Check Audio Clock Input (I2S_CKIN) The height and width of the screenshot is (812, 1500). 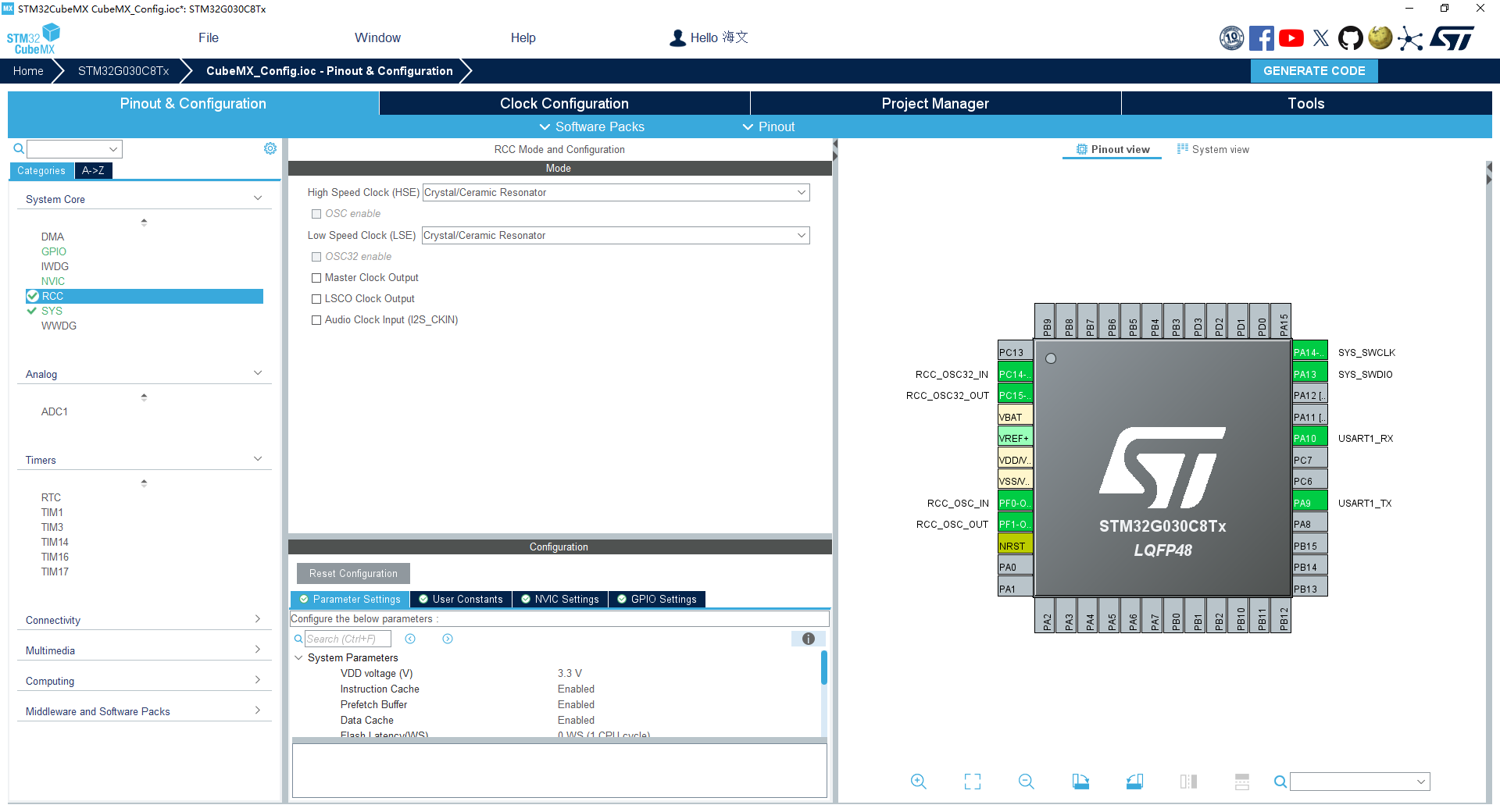(316, 320)
